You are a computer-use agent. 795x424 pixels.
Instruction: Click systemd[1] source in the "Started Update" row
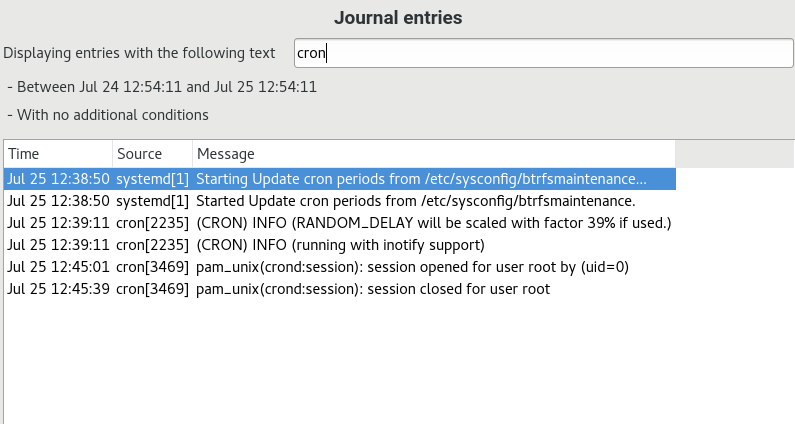click(x=153, y=201)
